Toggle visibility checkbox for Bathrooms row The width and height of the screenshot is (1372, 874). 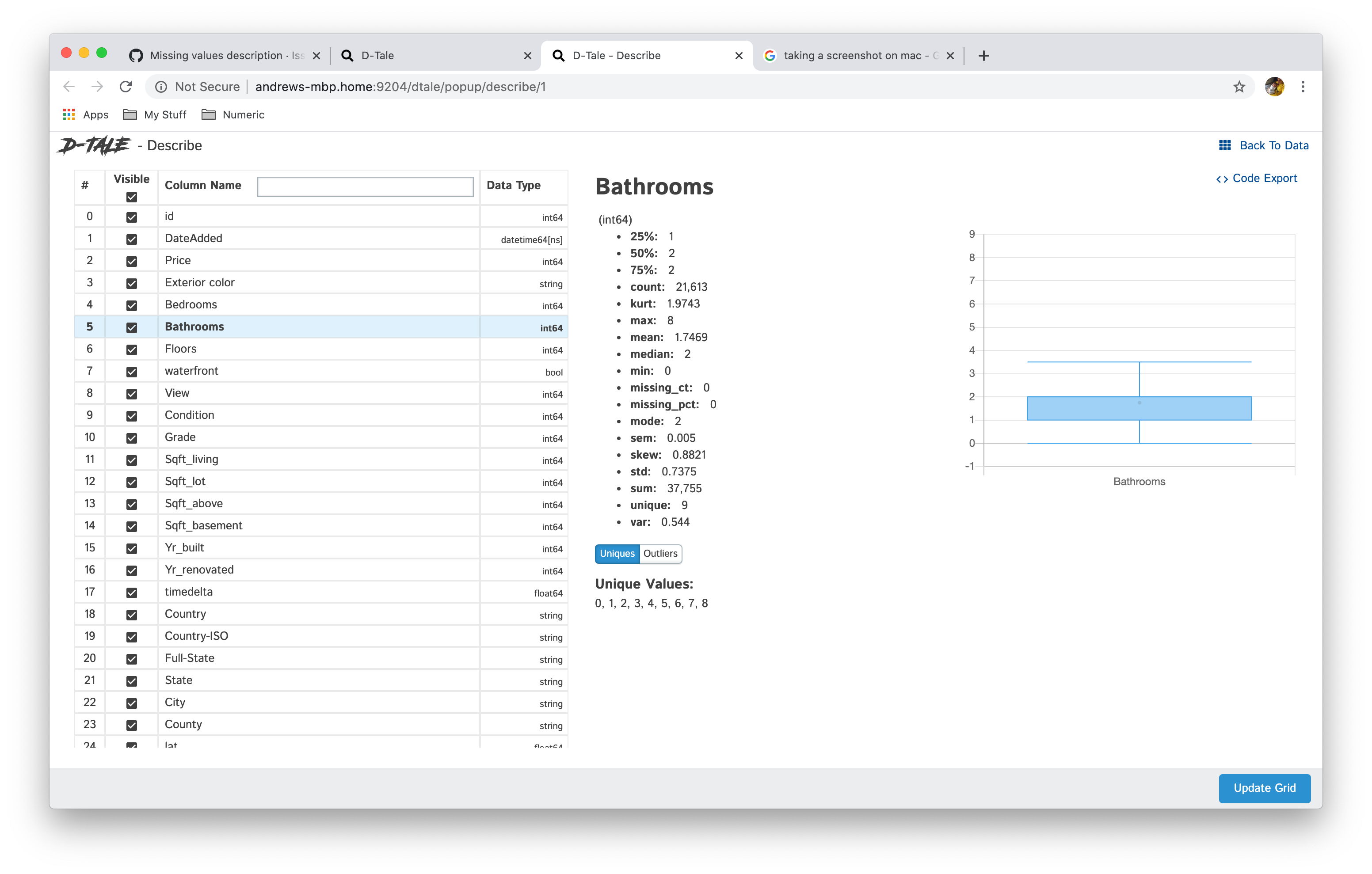click(132, 327)
